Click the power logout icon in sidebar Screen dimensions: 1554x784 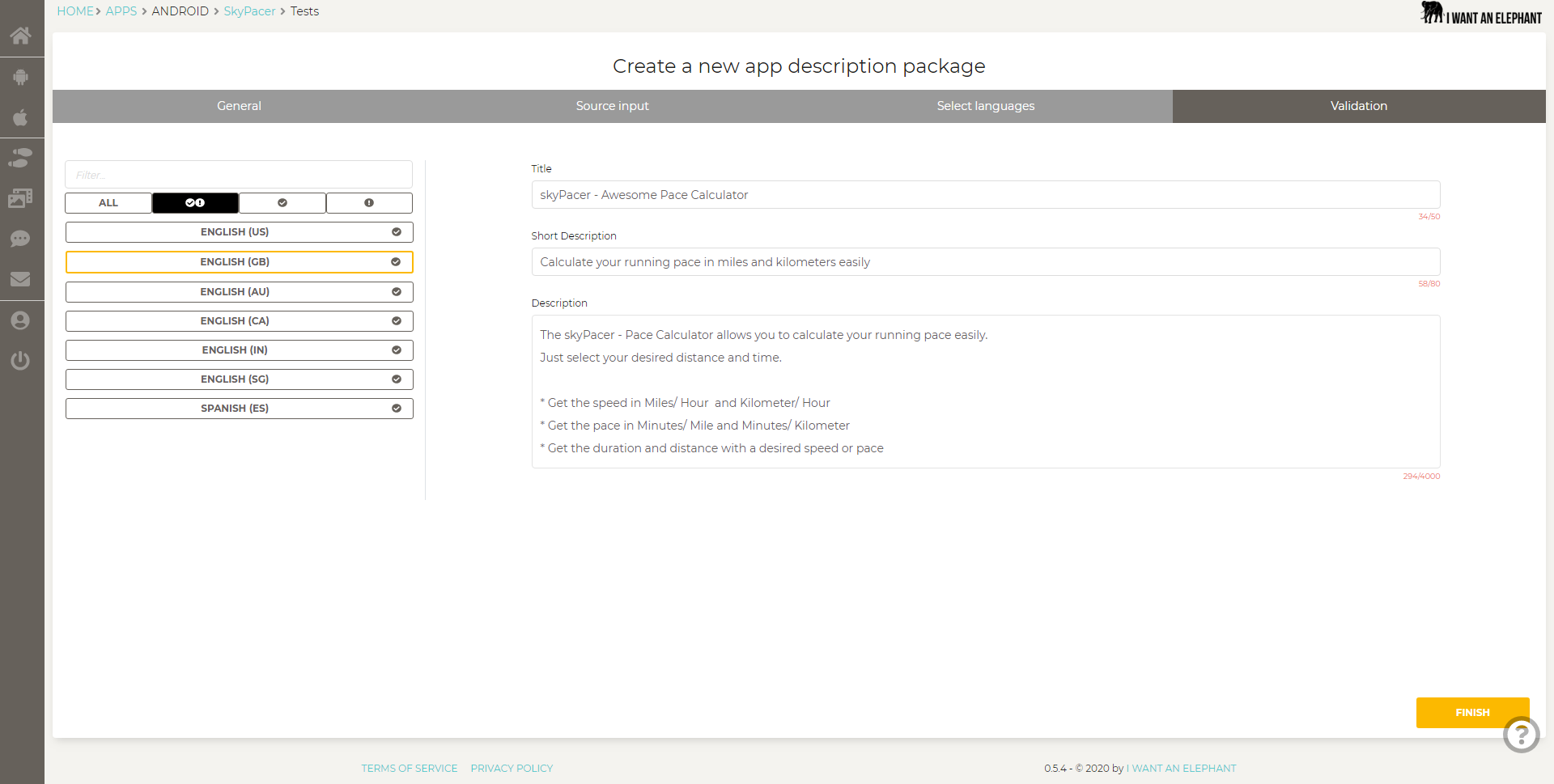[22, 361]
